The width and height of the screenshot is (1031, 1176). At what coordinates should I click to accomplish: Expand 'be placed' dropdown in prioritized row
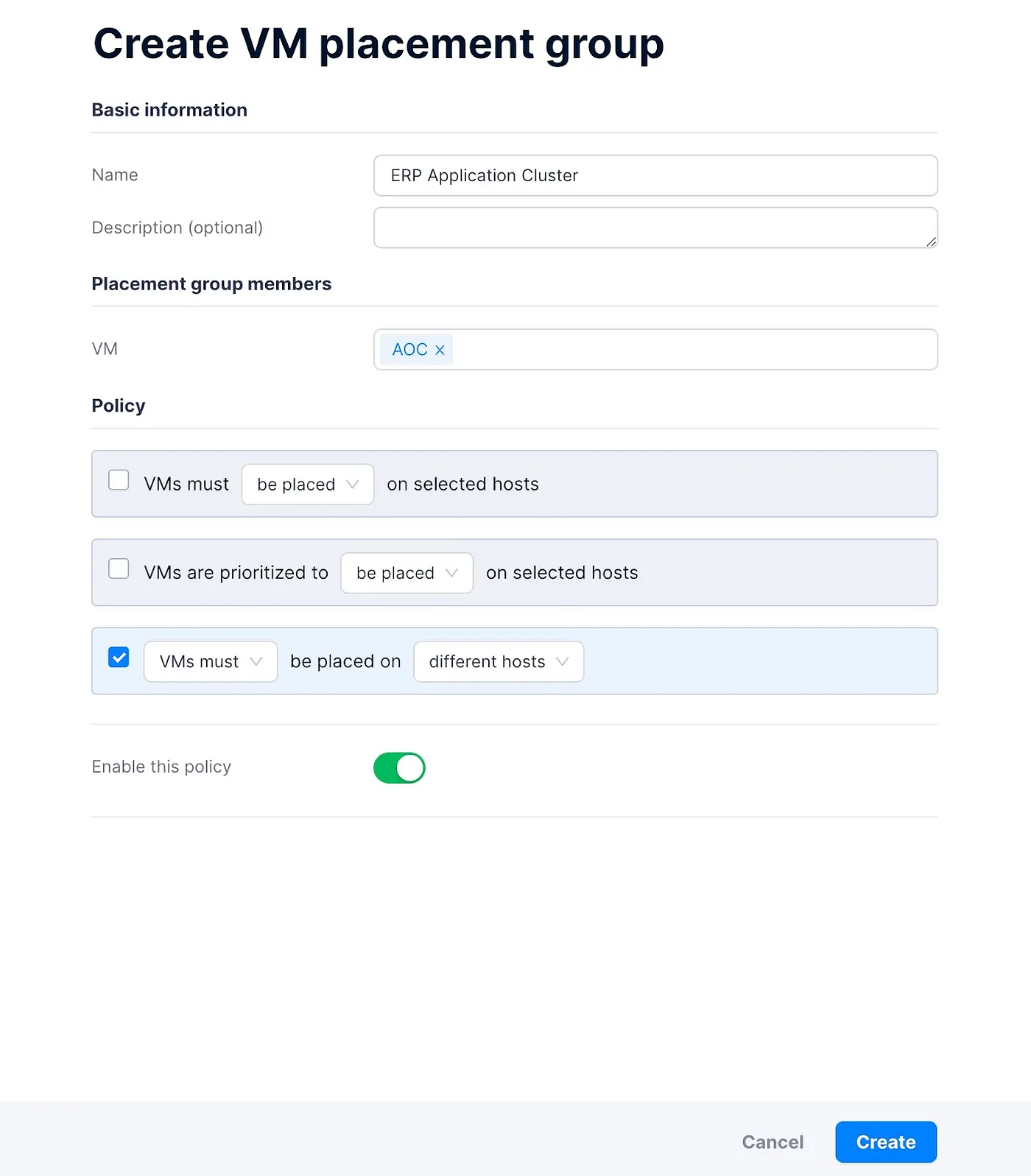point(407,573)
